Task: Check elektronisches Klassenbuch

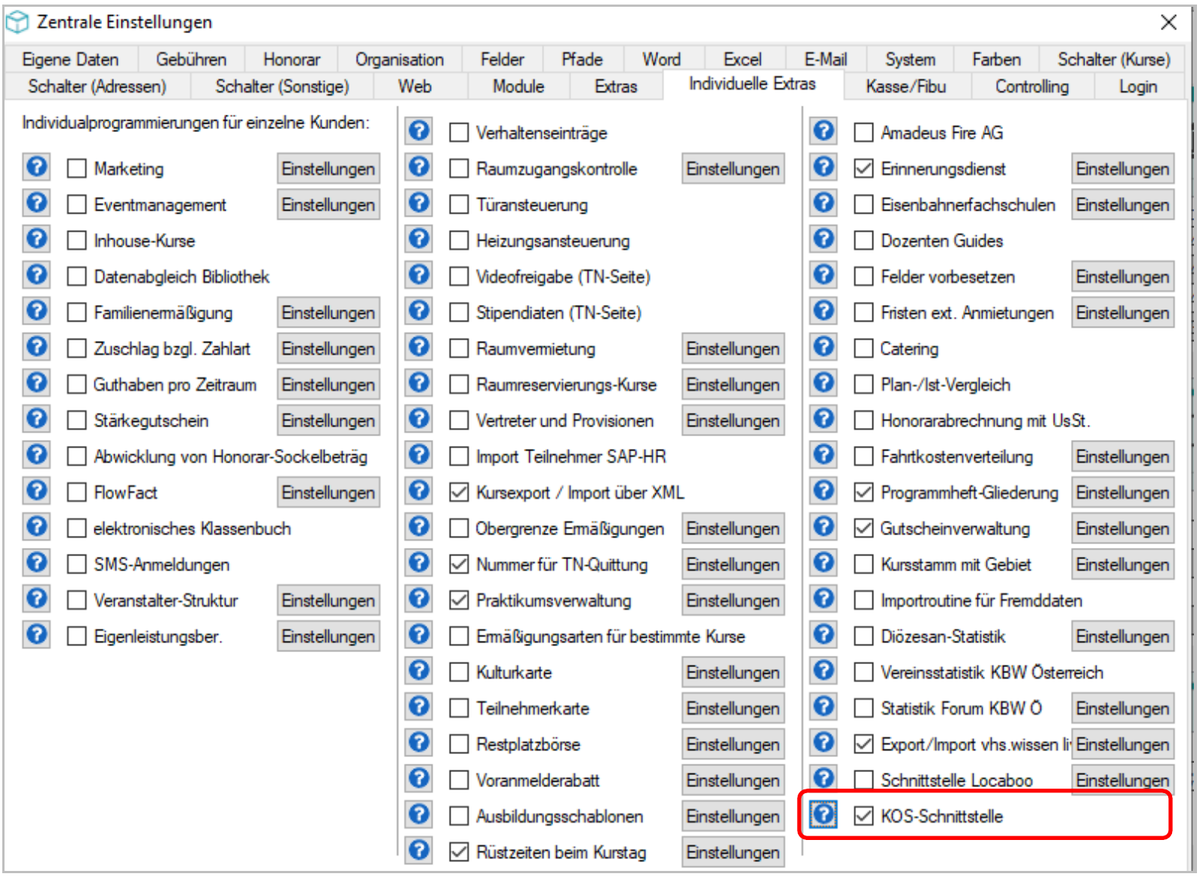Action: click(76, 529)
